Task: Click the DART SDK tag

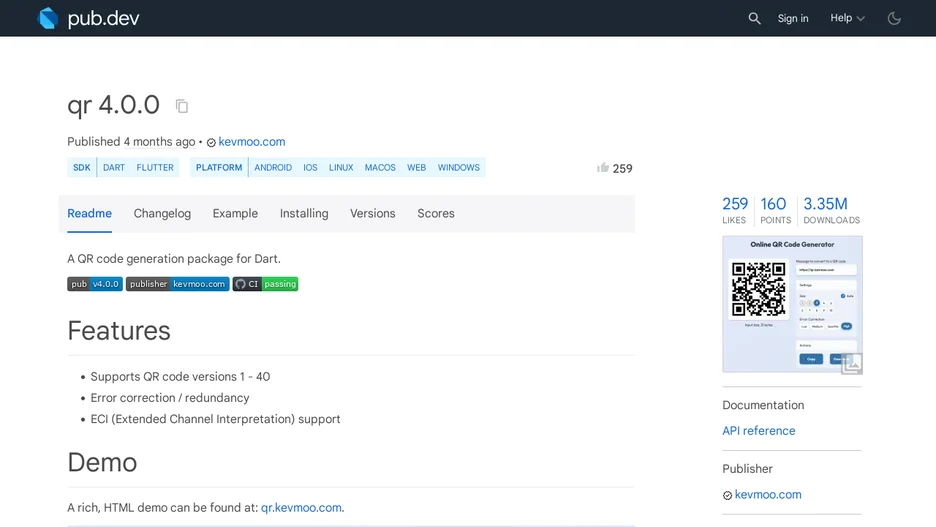Action: pyautogui.click(x=114, y=168)
